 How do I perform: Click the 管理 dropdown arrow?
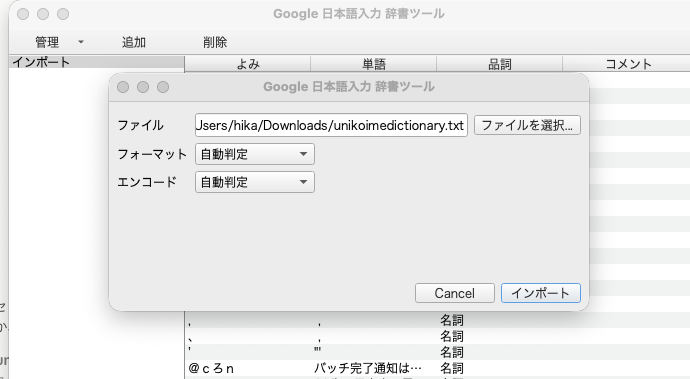[81, 42]
